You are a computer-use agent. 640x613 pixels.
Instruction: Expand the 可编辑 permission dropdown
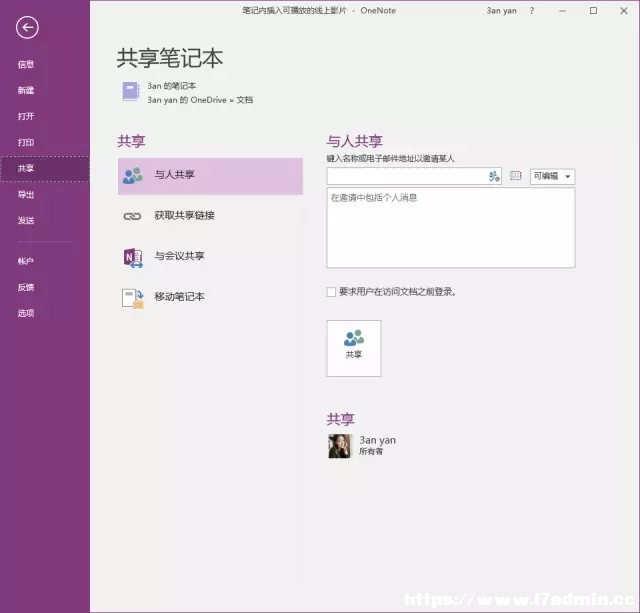[x=552, y=176]
